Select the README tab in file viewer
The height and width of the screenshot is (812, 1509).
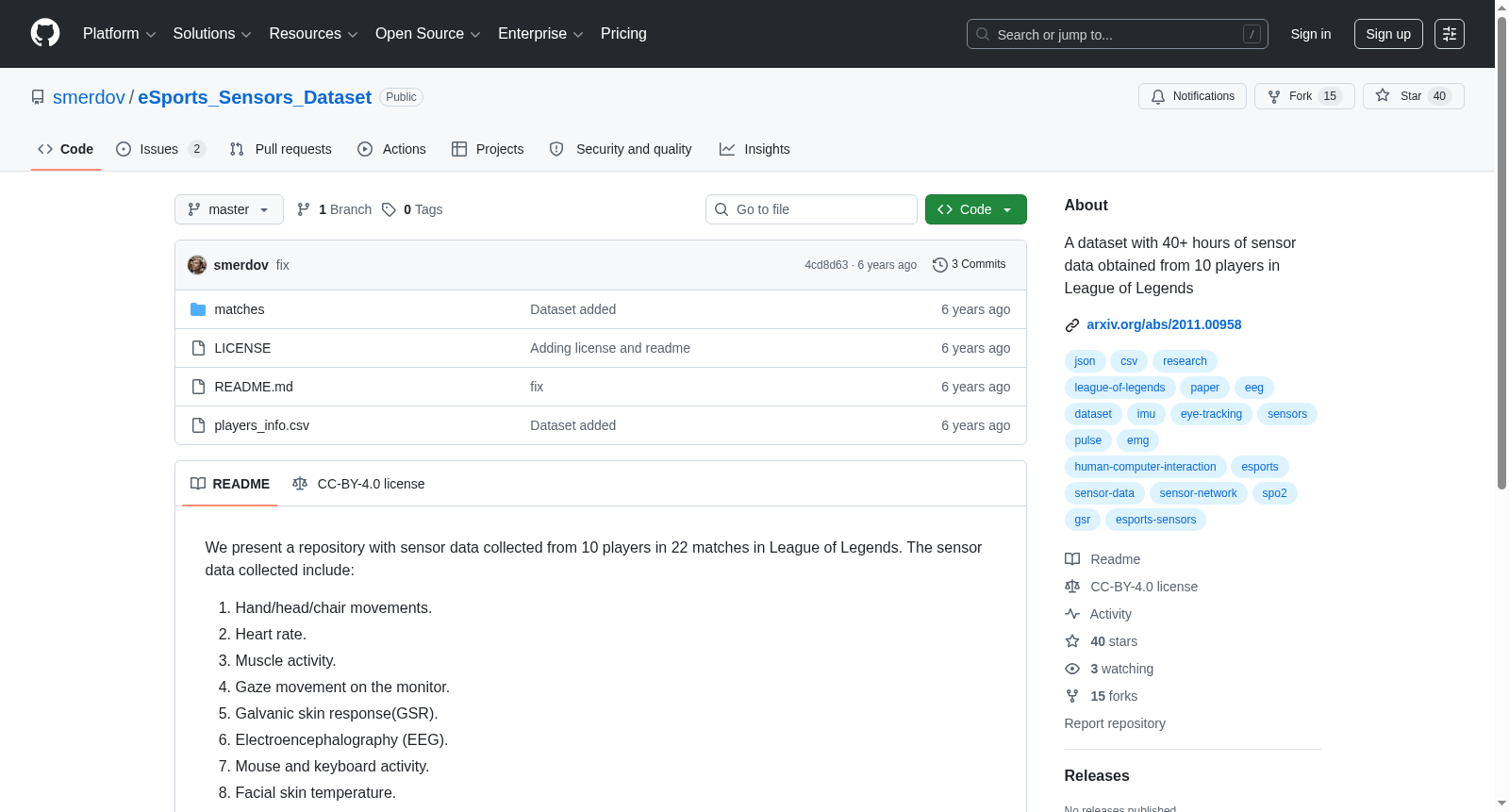[x=230, y=484]
